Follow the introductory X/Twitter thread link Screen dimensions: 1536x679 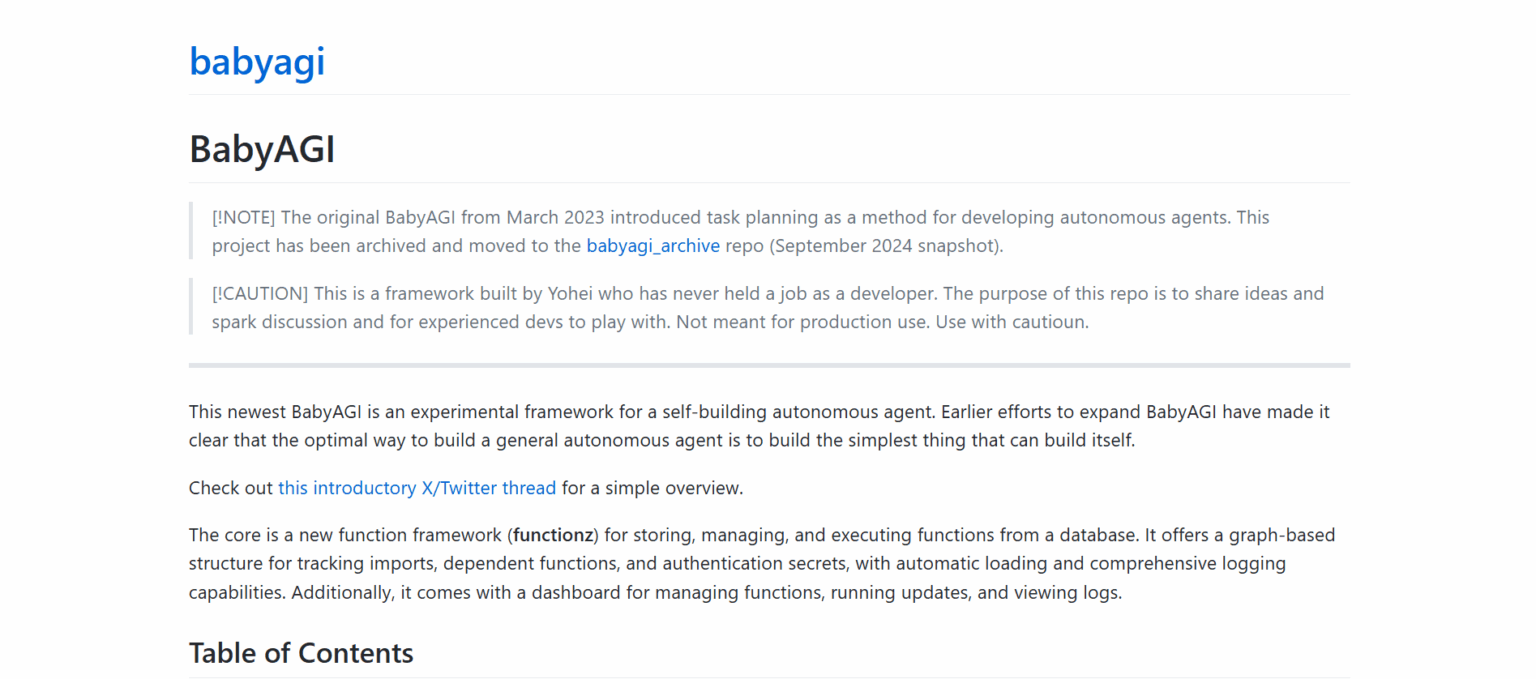(x=416, y=488)
